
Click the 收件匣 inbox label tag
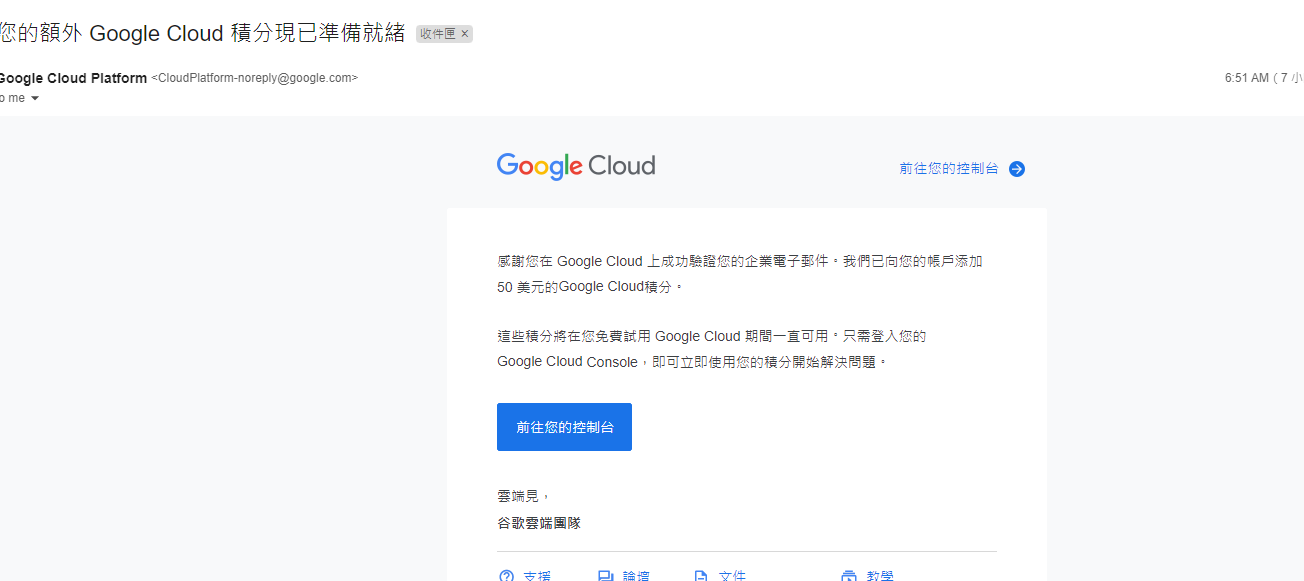click(x=437, y=34)
